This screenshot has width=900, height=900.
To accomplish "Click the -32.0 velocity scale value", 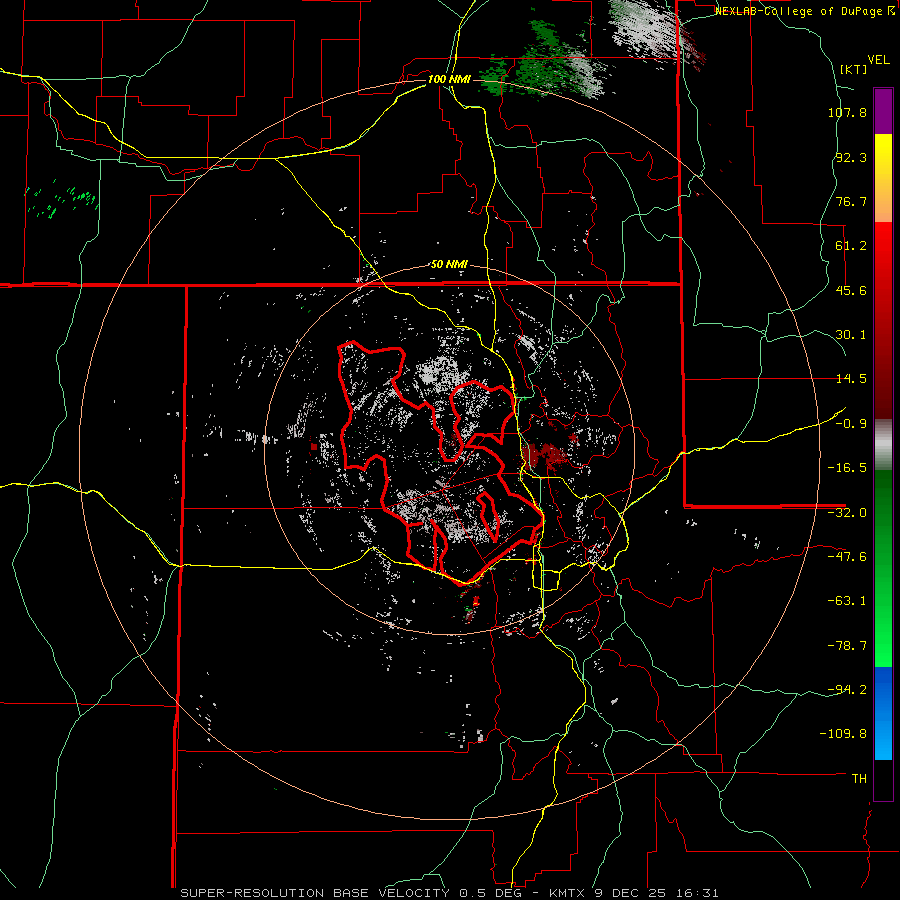I will click(x=847, y=513).
